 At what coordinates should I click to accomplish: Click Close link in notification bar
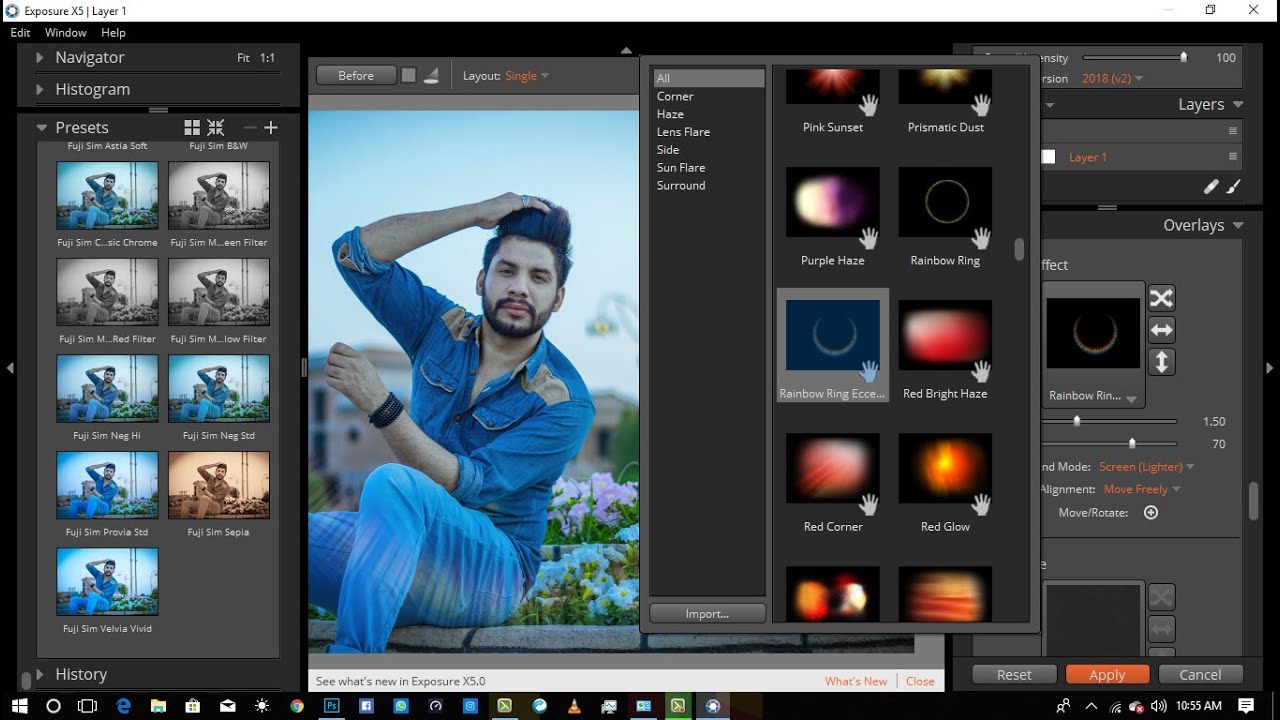click(x=920, y=681)
